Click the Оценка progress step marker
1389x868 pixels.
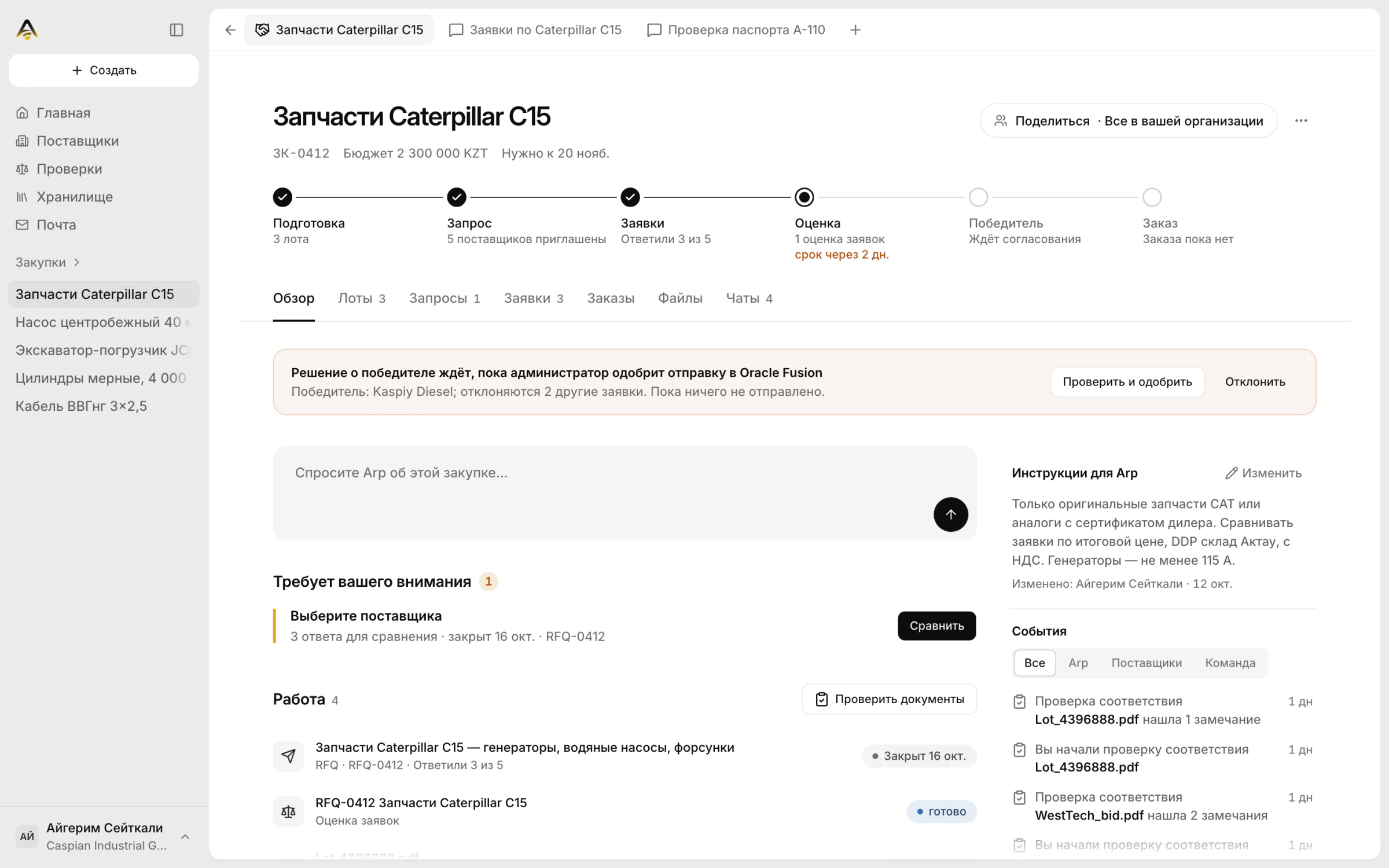tap(804, 197)
